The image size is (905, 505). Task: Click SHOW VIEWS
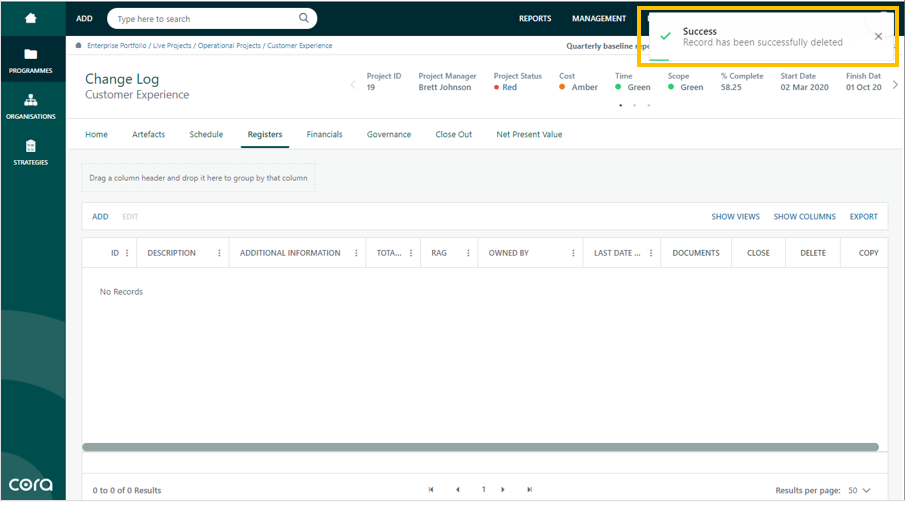735,216
